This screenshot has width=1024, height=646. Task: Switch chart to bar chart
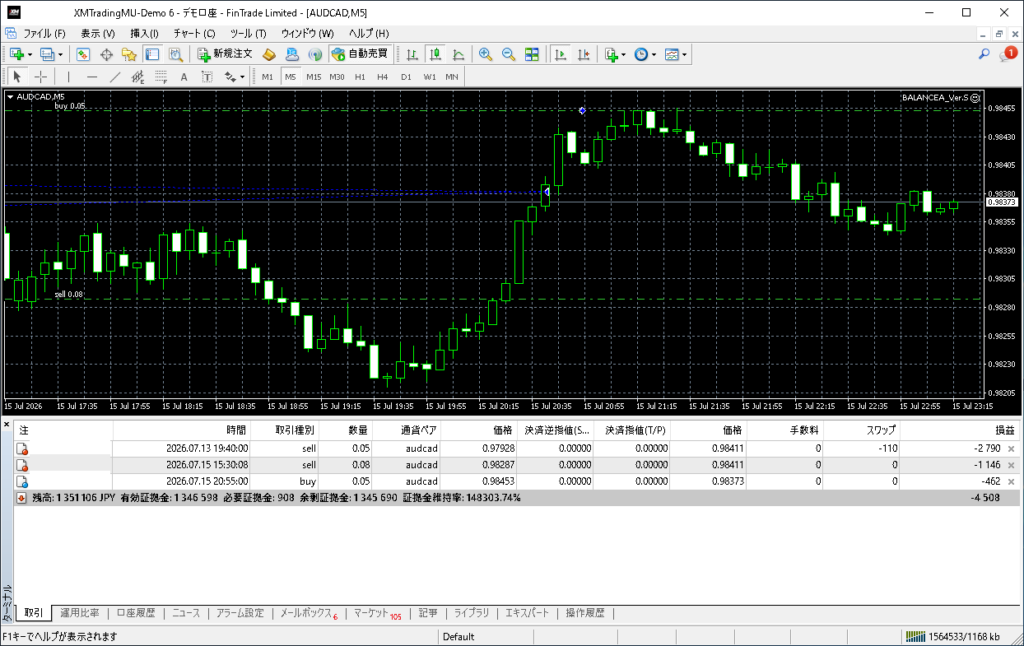pos(412,54)
